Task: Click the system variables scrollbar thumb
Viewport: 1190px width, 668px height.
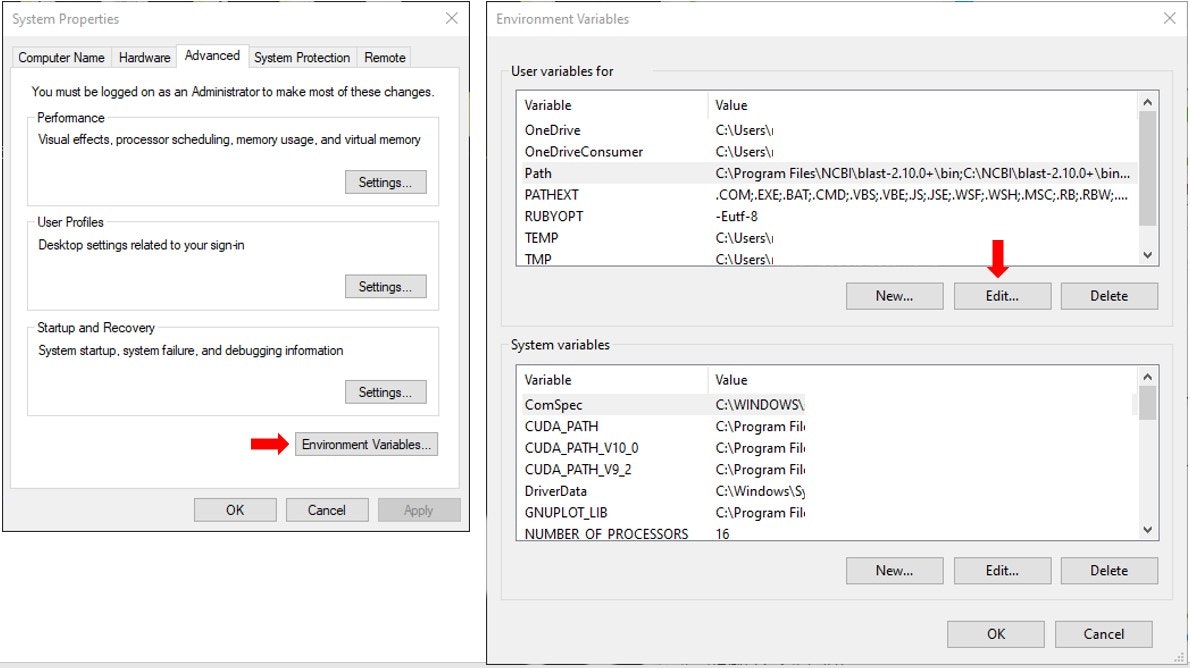Action: 1148,403
